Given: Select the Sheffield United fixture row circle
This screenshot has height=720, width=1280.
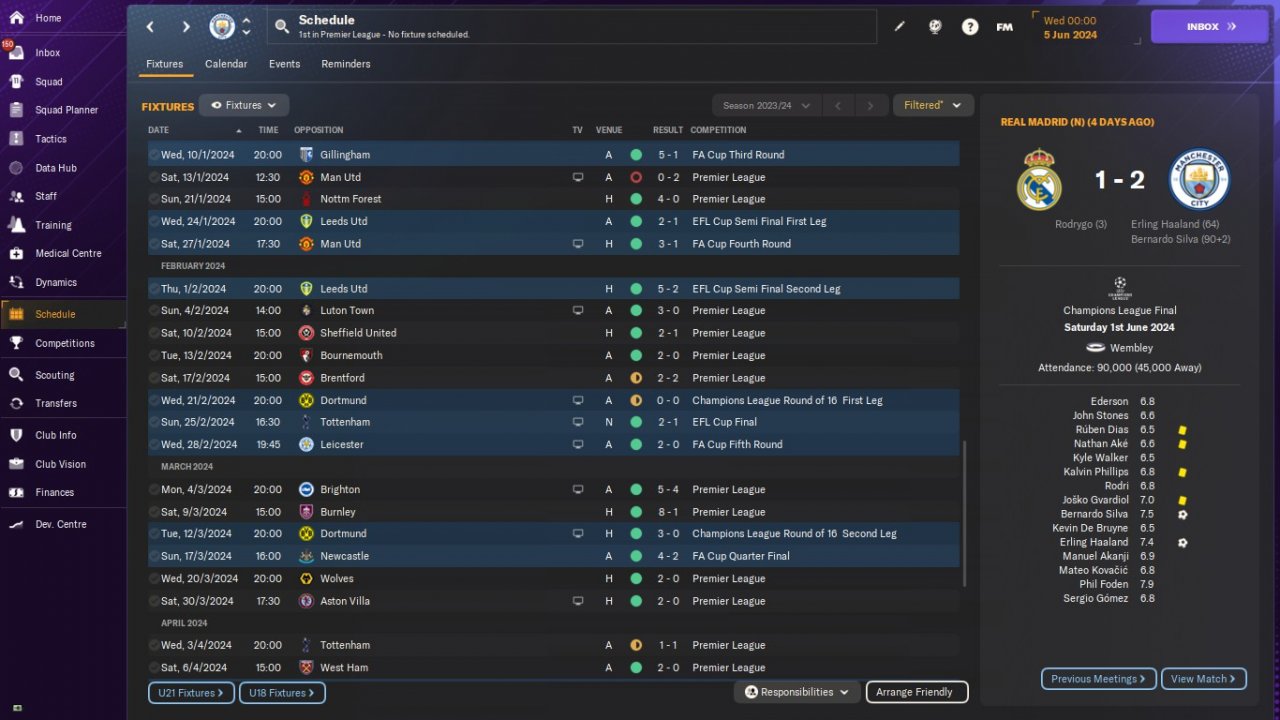Looking at the screenshot, I should pyautogui.click(x=154, y=333).
